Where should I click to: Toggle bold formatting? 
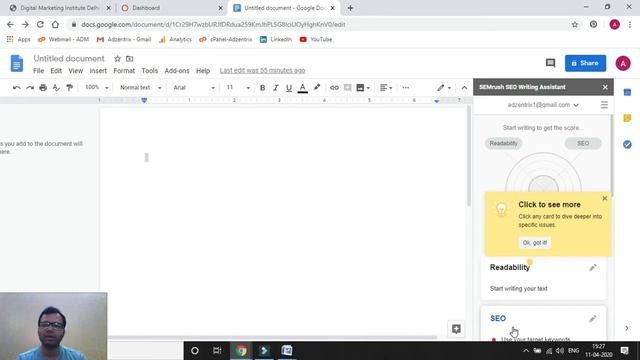[262, 87]
